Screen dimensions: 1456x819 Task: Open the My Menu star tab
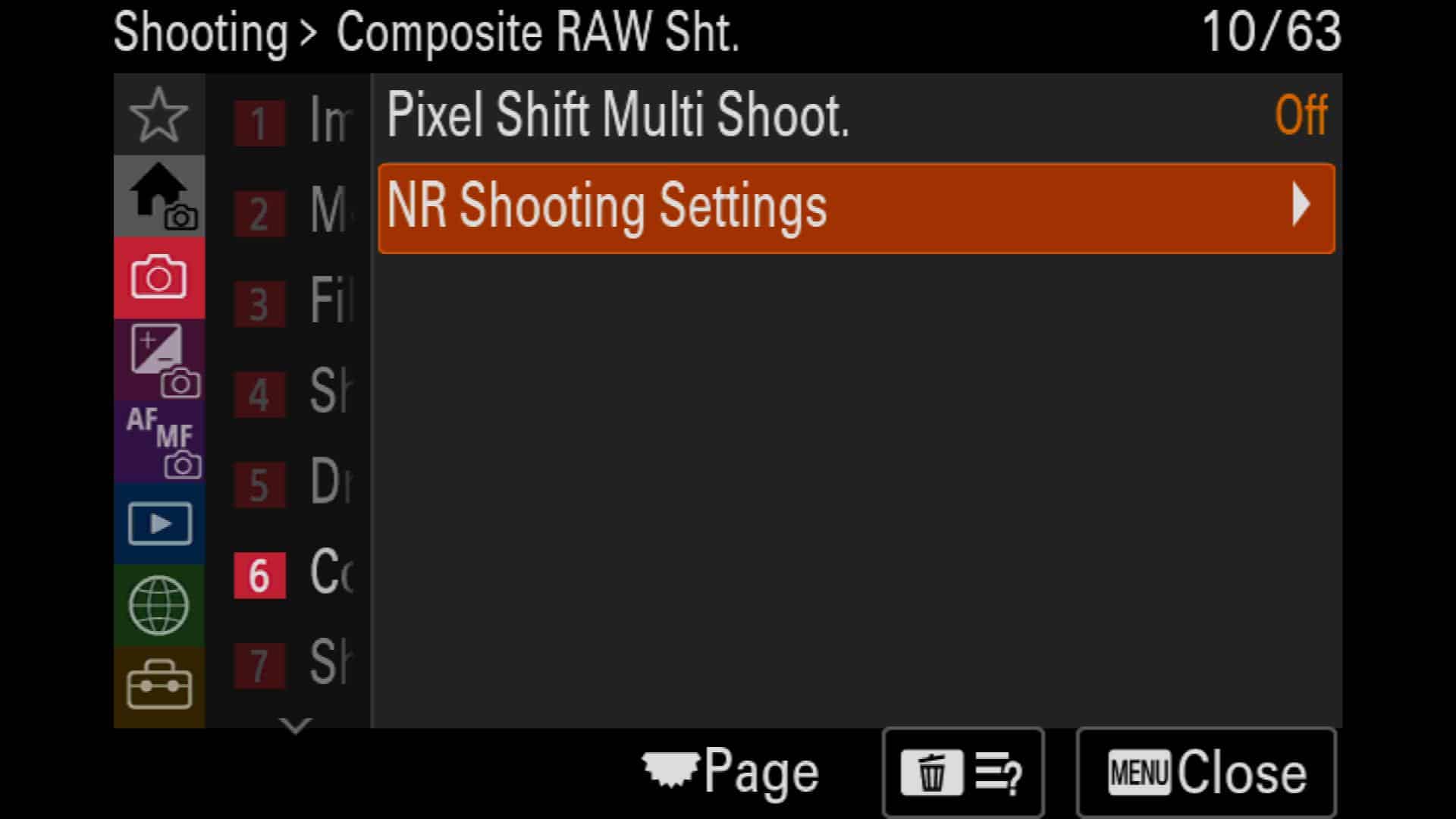click(x=158, y=115)
